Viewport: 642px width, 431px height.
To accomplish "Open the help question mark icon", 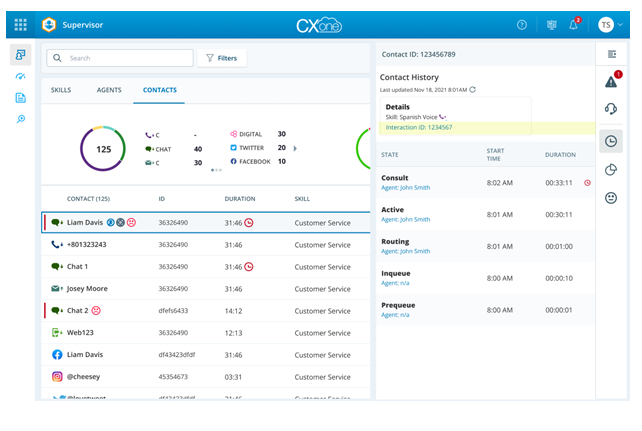I will (x=522, y=25).
